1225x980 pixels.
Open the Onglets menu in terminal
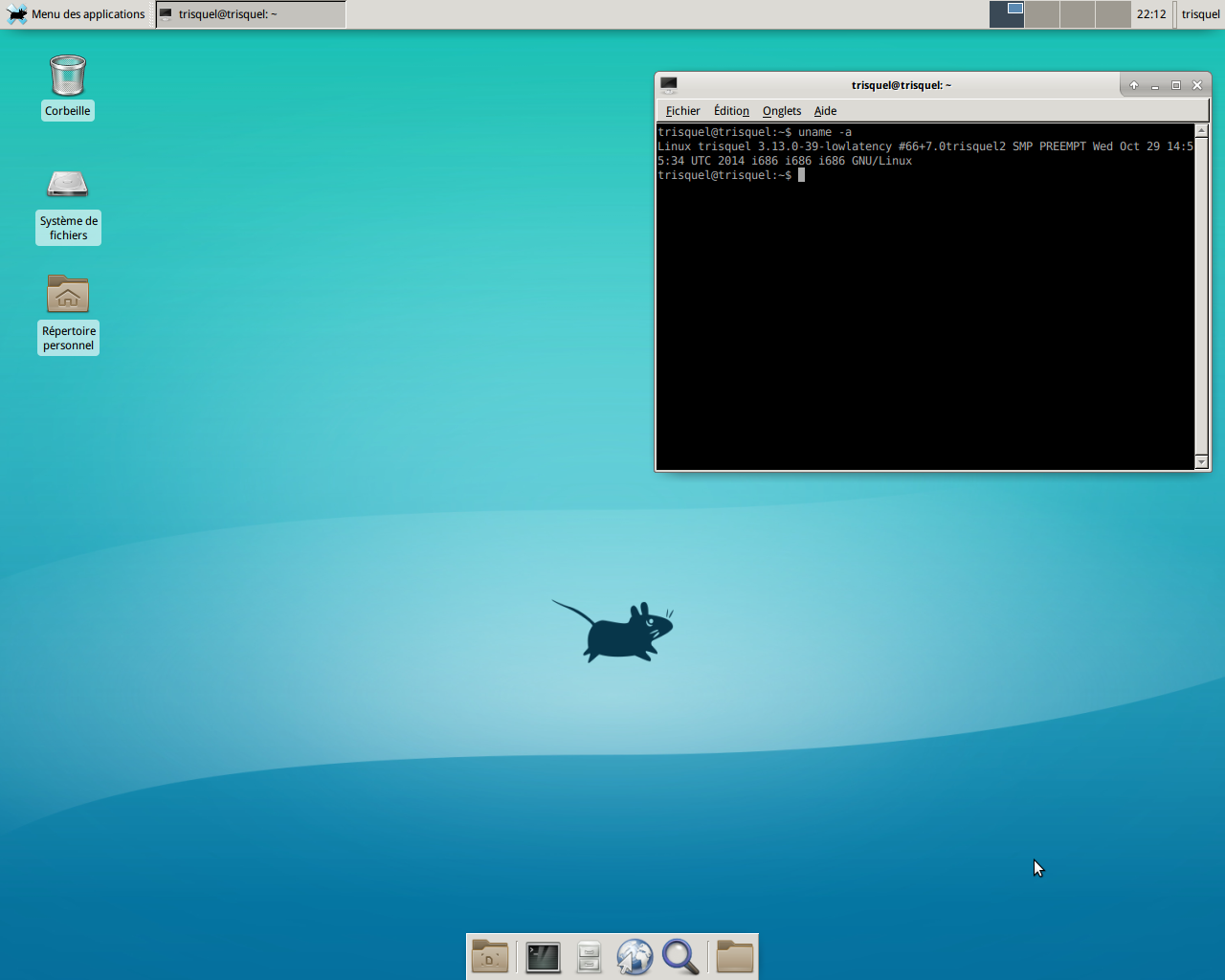tap(782, 111)
